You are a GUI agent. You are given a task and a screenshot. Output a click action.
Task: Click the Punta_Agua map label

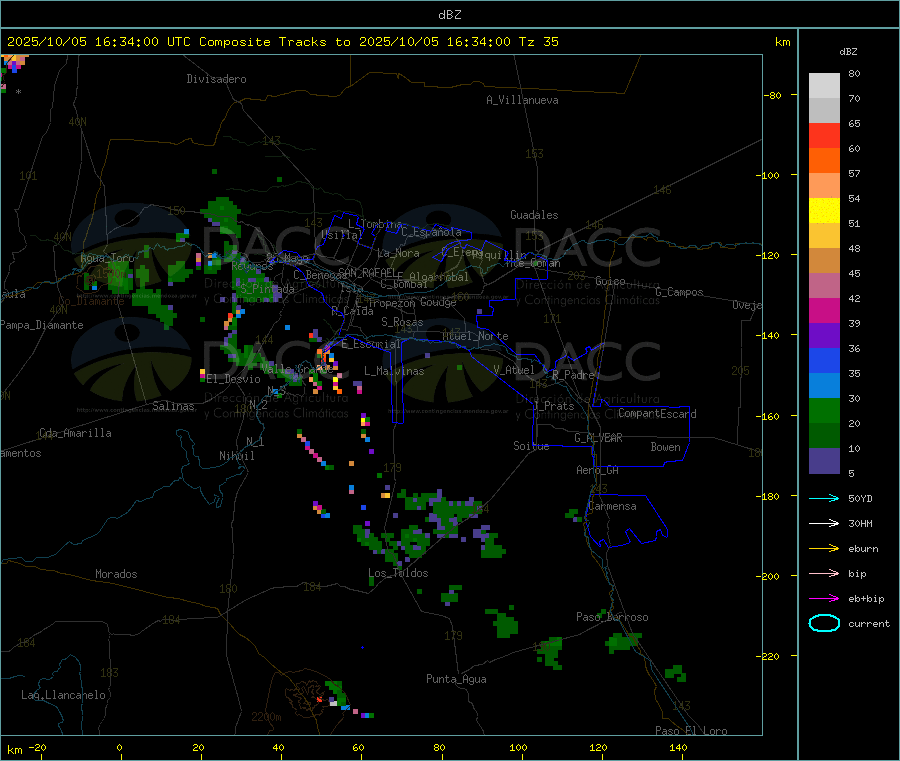point(456,679)
